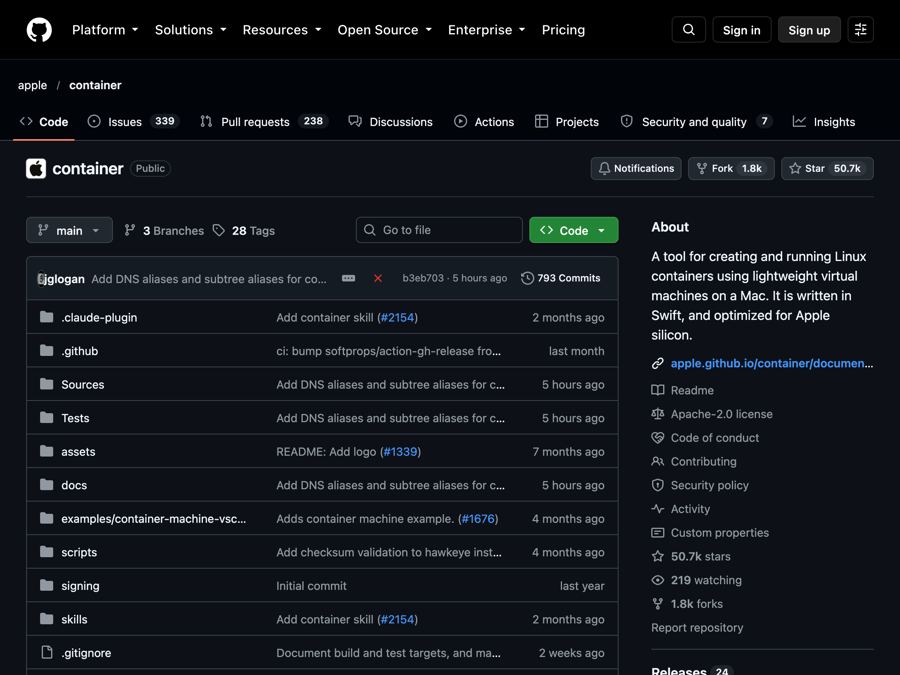Open the .github folder name
The height and width of the screenshot is (675, 900).
pyautogui.click(x=80, y=351)
